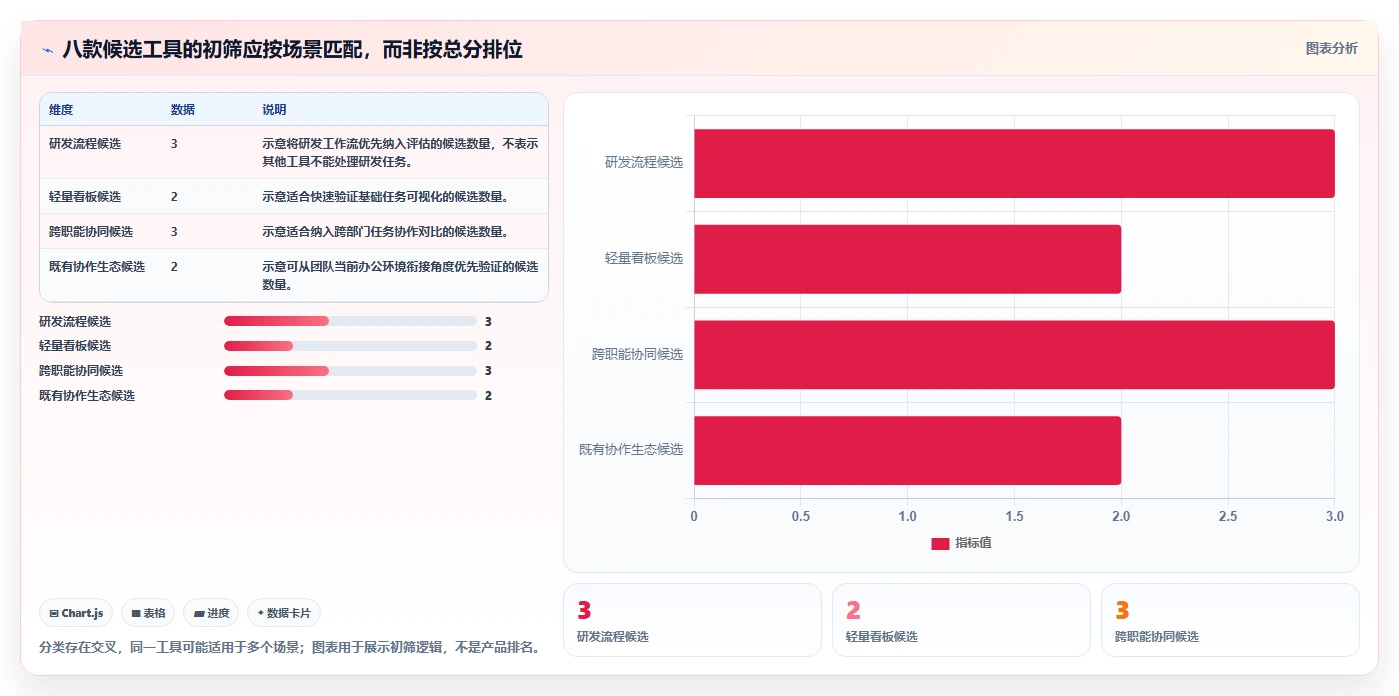Click the 既有协作生态候选 chart bar
The image size is (1399, 696).
tap(907, 450)
